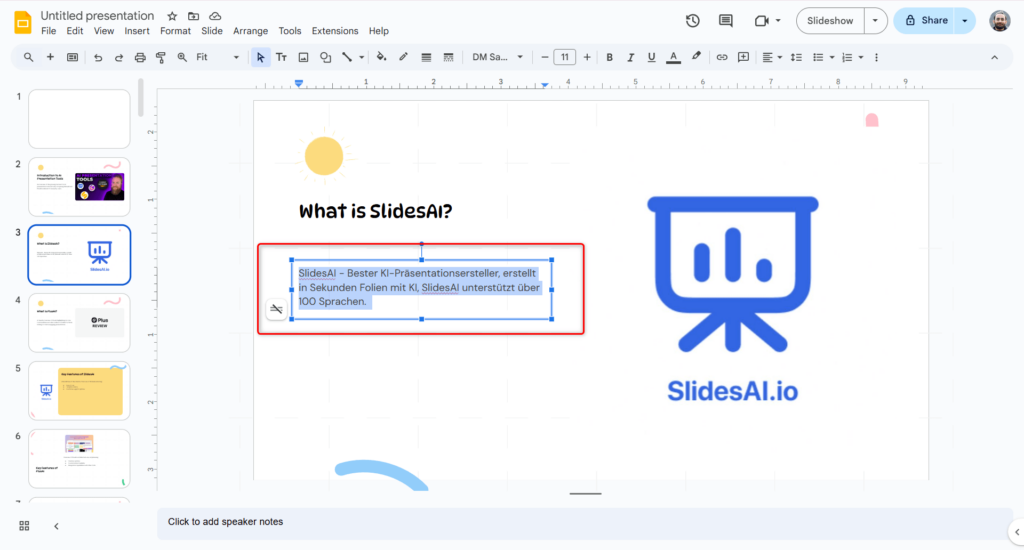This screenshot has width=1024, height=550.
Task: Click the Share button
Action: [925, 20]
